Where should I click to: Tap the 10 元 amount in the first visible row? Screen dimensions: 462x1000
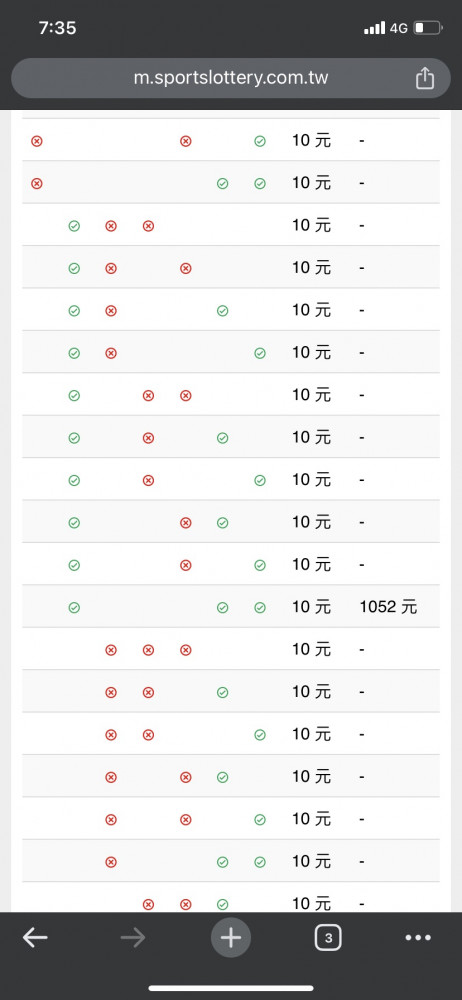click(x=311, y=140)
